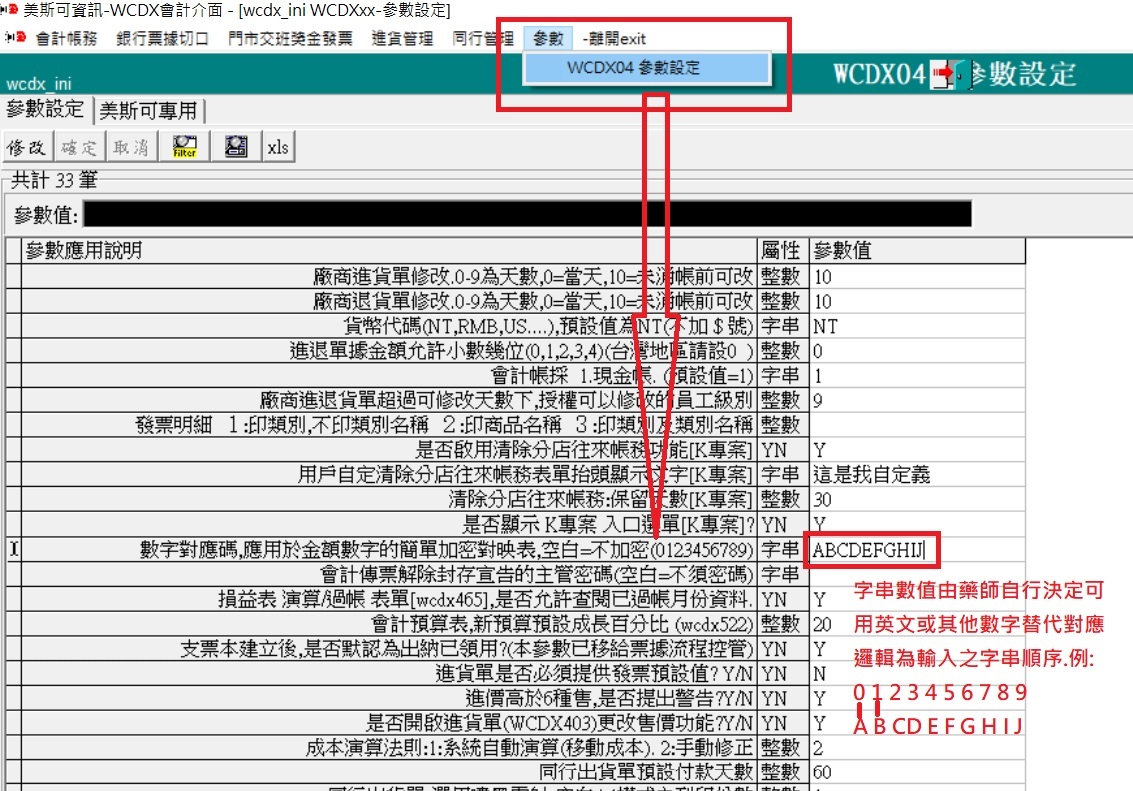Viewport: 1133px width, 791px height.
Task: Select the 參數設定 tab
Action: (x=45, y=109)
